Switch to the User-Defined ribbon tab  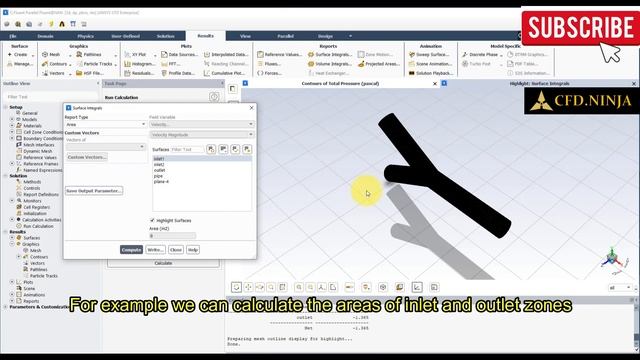pyautogui.click(x=125, y=36)
